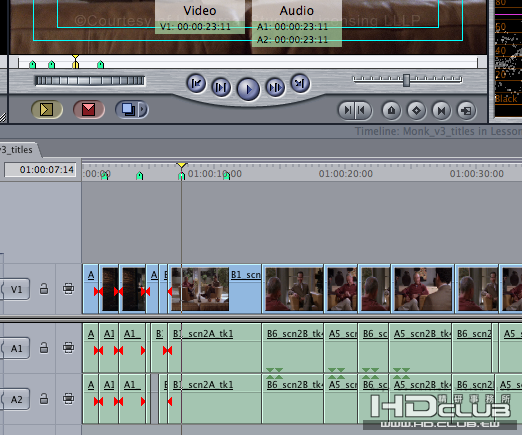Click Play Around Current Frame button
The image size is (522, 435).
(x=275, y=87)
